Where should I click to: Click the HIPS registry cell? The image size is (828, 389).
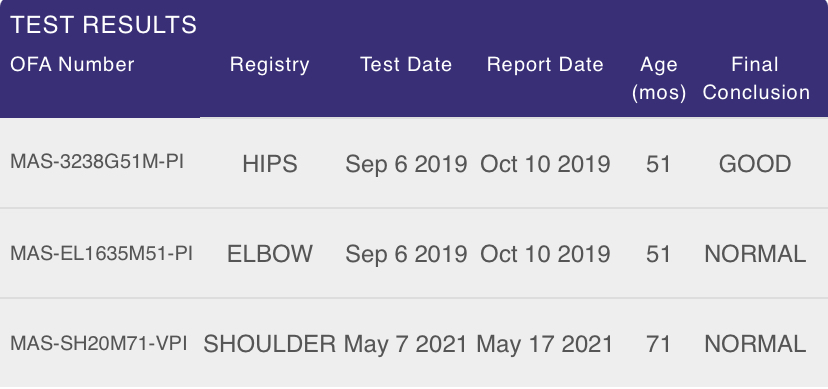[x=270, y=164]
